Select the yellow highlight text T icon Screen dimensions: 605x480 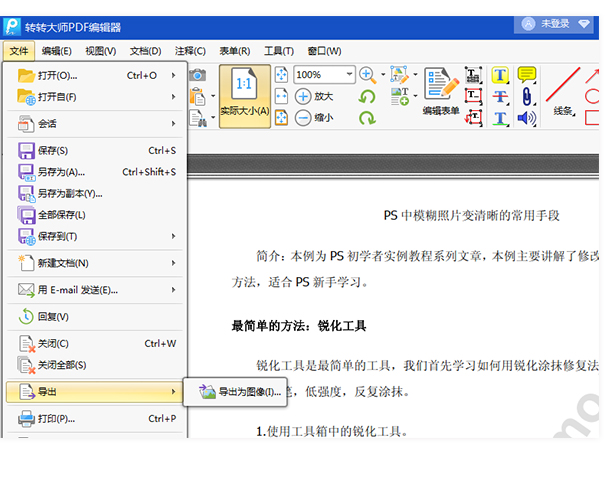[500, 75]
